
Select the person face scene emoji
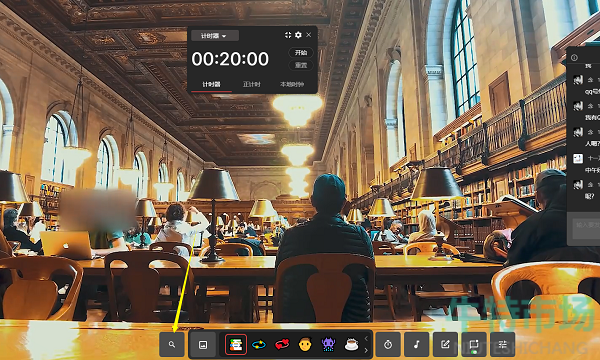pos(305,345)
